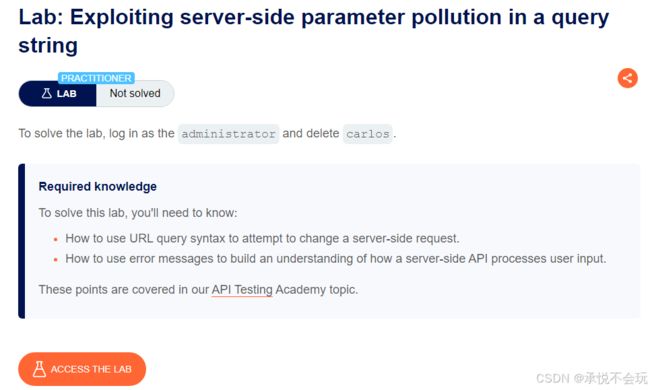Follow the API Testing link

242,289
